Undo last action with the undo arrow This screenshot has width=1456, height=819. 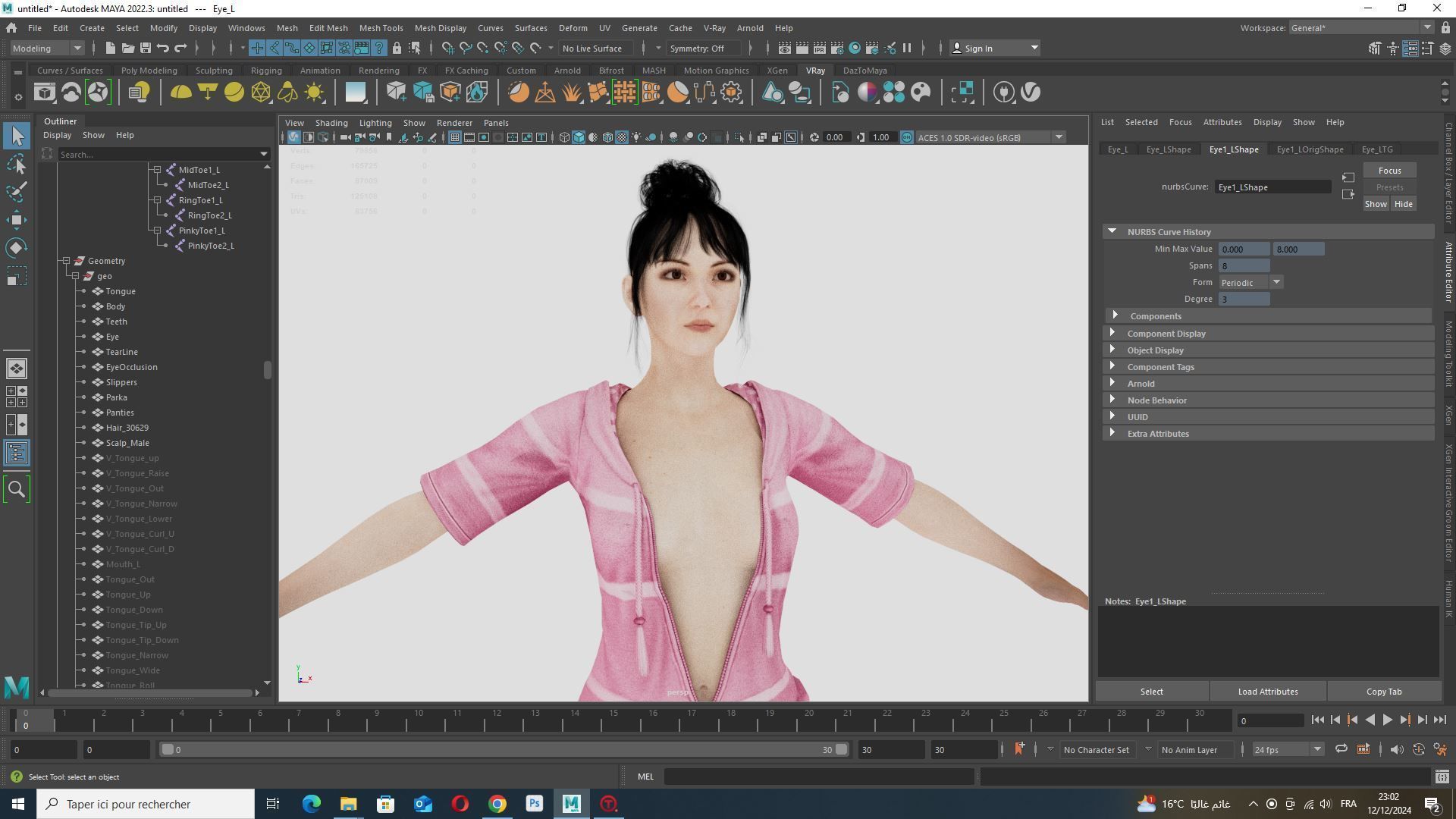click(x=162, y=49)
